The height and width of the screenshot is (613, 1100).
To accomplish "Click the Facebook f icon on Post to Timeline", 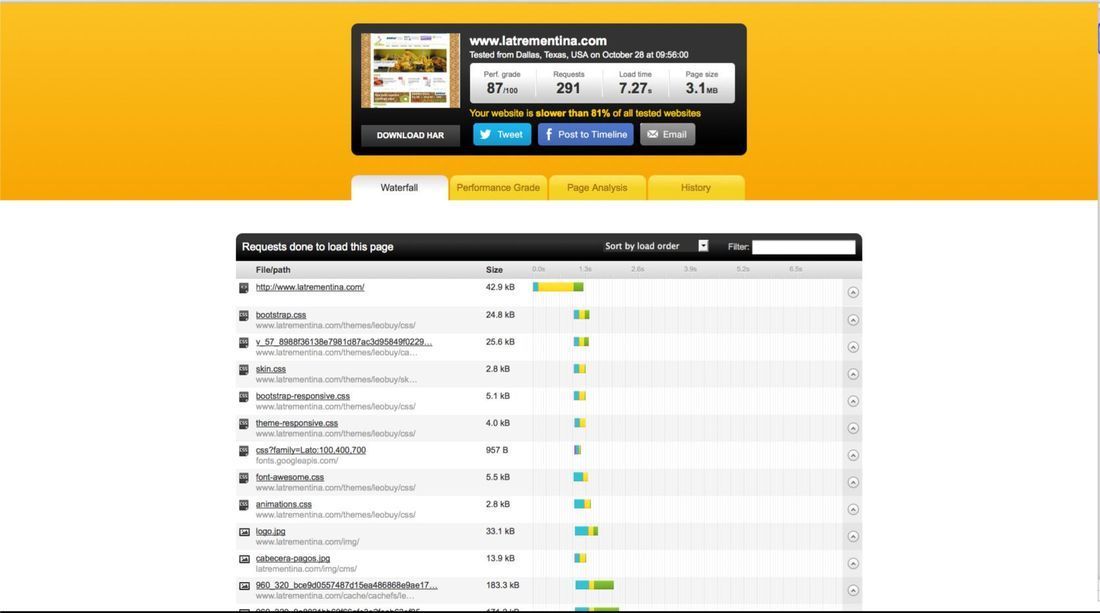I will click(549, 134).
